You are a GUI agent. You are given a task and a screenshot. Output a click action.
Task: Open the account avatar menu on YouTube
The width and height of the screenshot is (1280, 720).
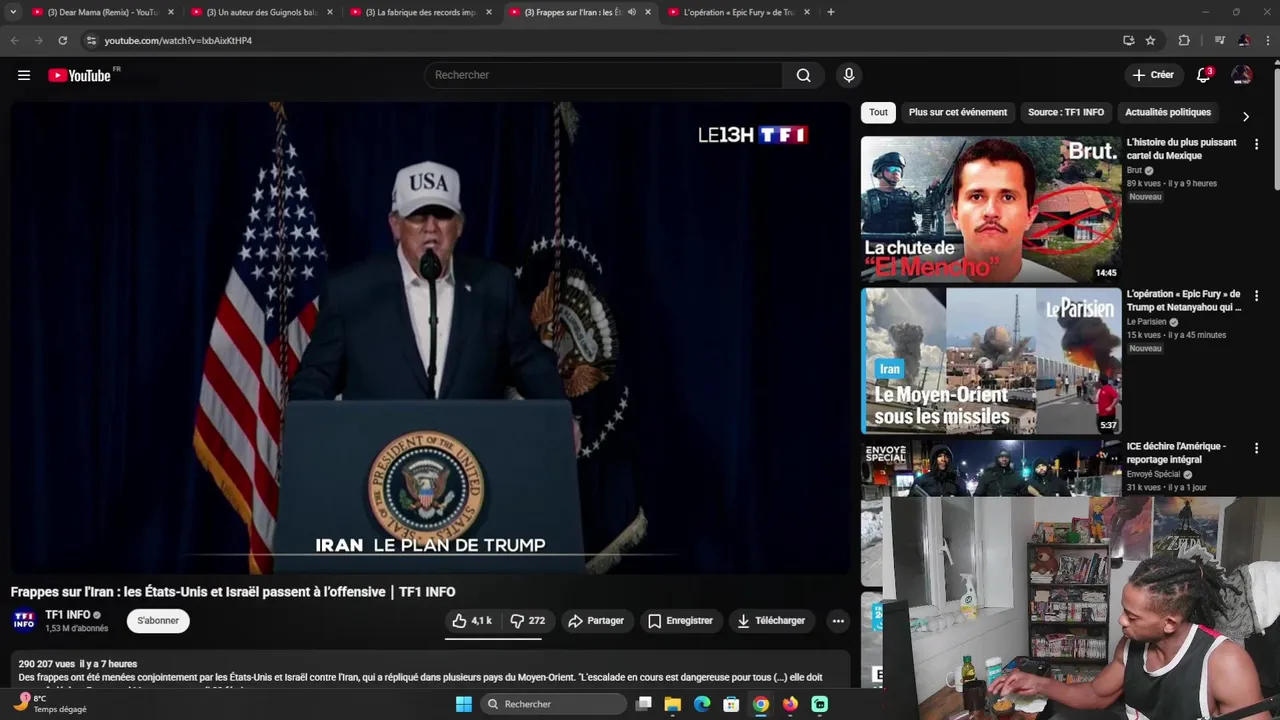click(1242, 75)
